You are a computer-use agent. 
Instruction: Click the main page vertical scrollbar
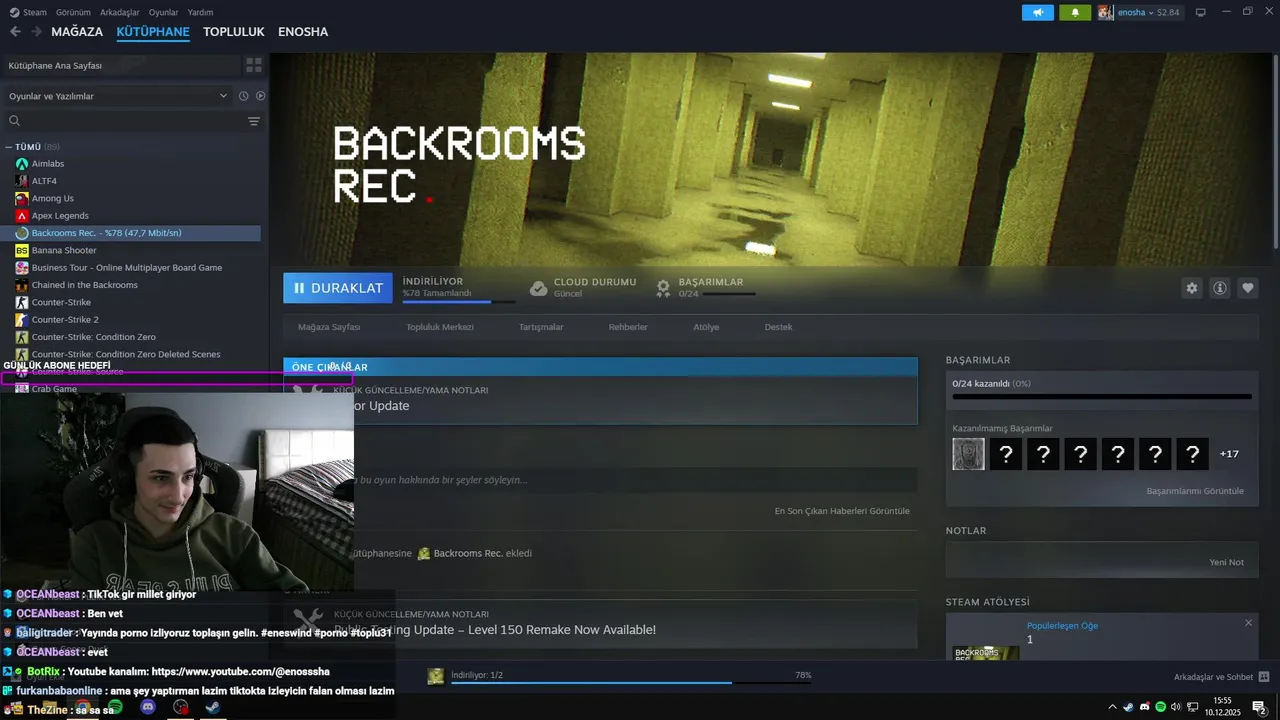point(1275,150)
